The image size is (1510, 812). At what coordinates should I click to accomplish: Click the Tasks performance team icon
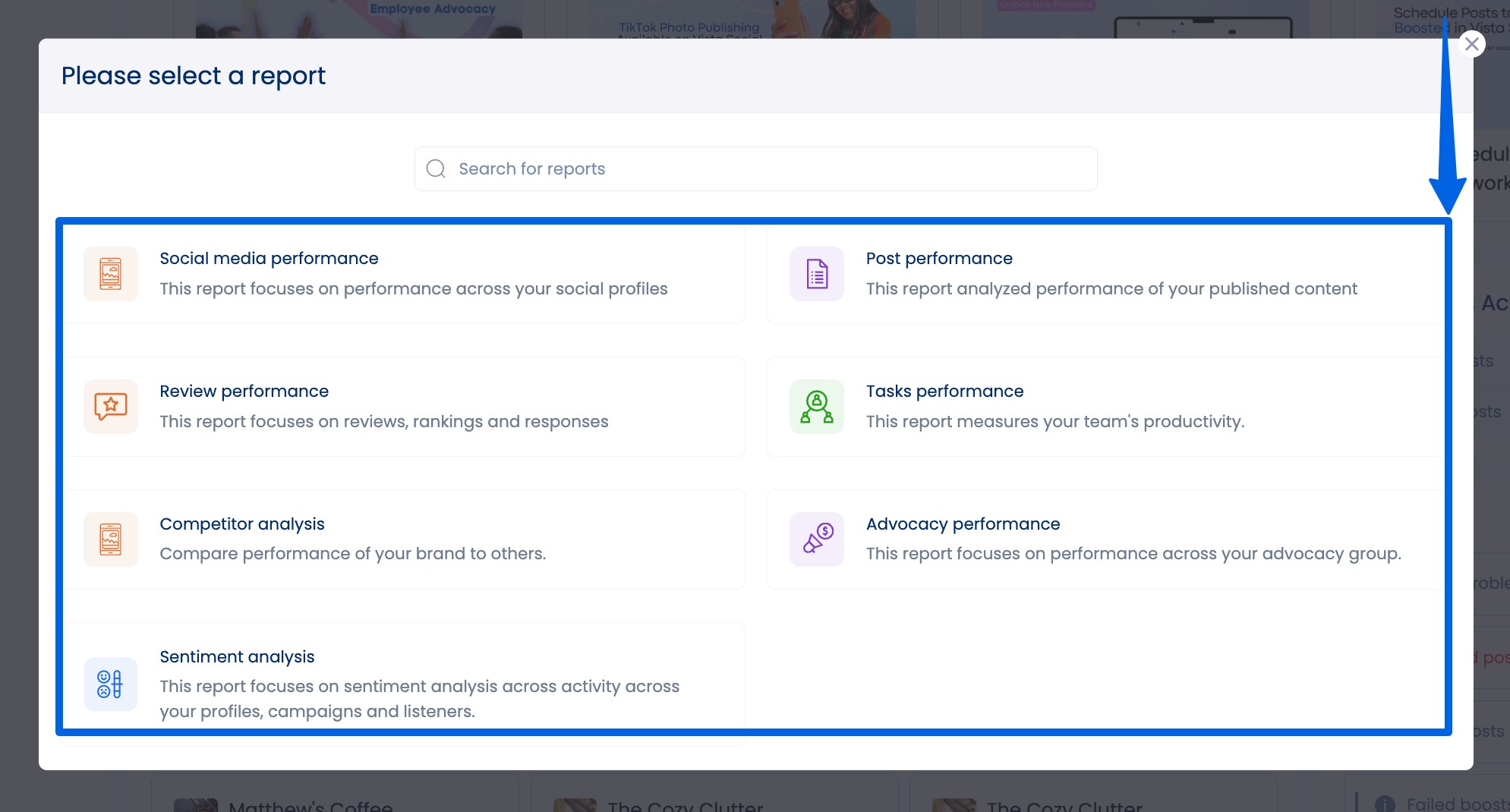point(816,406)
